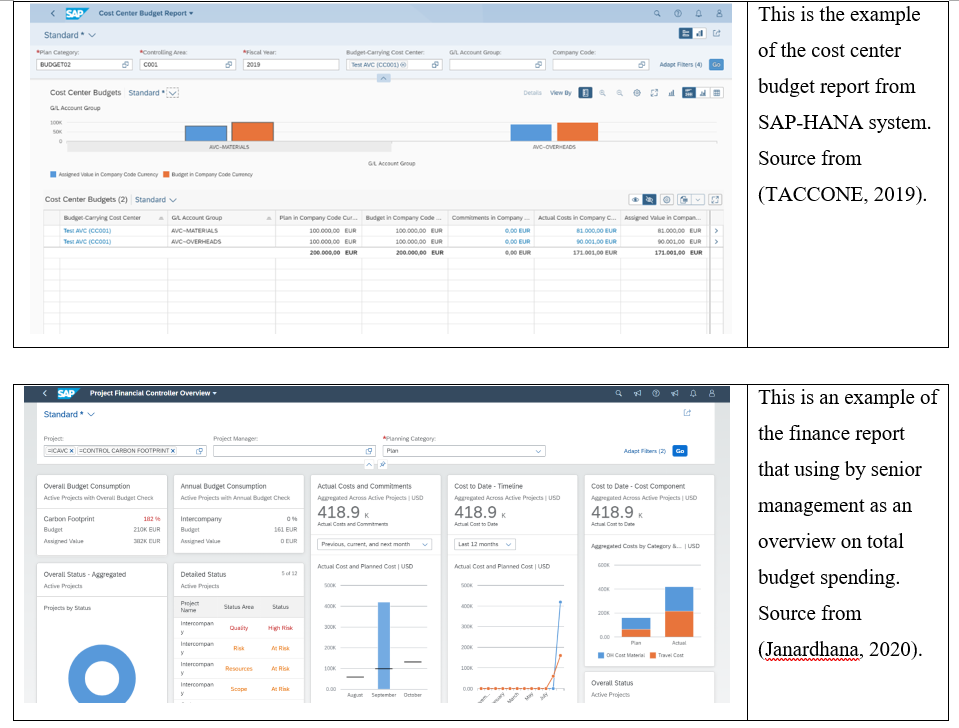Click the search icon in Cost Center Budget Report header
The height and width of the screenshot is (728, 959).
[x=657, y=13]
